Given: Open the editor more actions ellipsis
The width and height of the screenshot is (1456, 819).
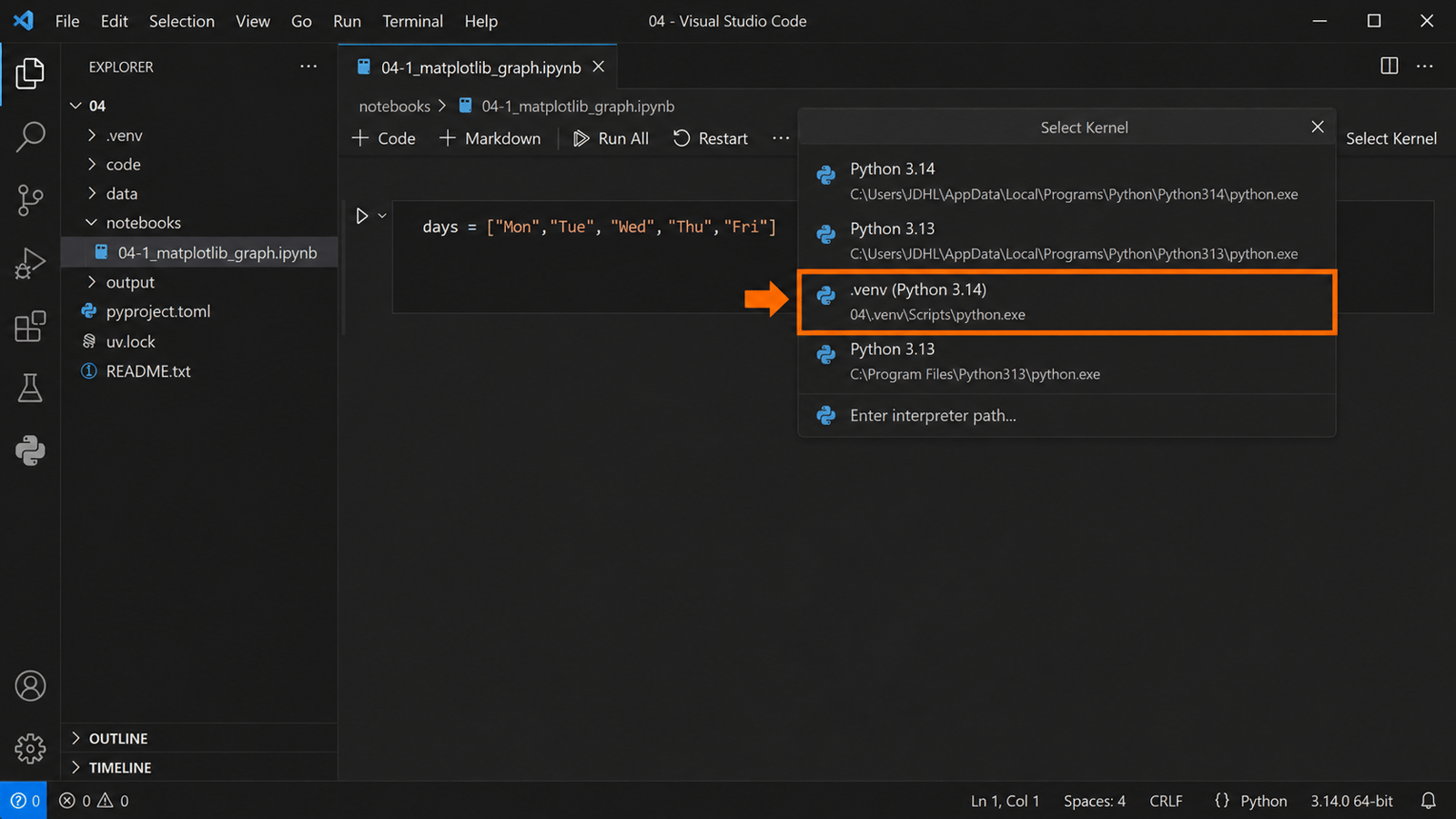Looking at the screenshot, I should [x=1425, y=66].
